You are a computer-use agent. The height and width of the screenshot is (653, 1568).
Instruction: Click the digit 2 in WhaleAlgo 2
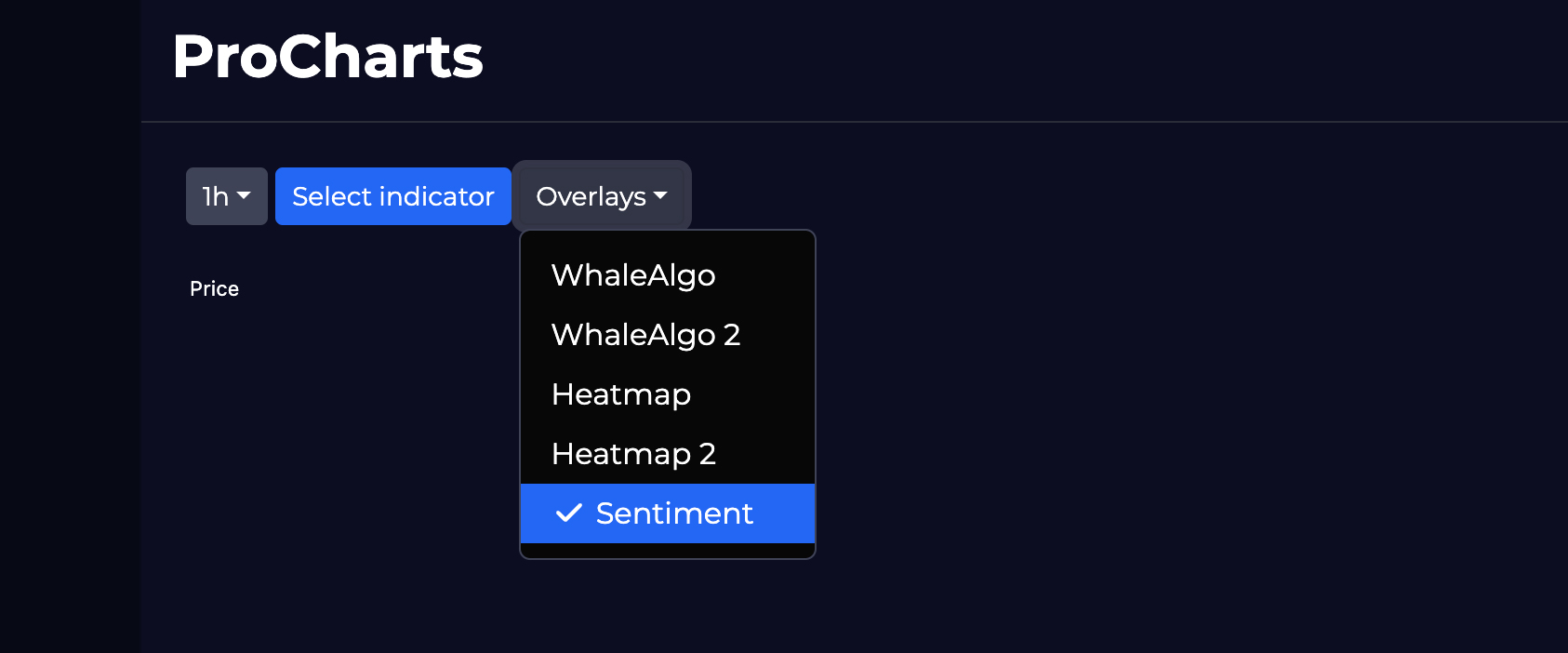[732, 335]
